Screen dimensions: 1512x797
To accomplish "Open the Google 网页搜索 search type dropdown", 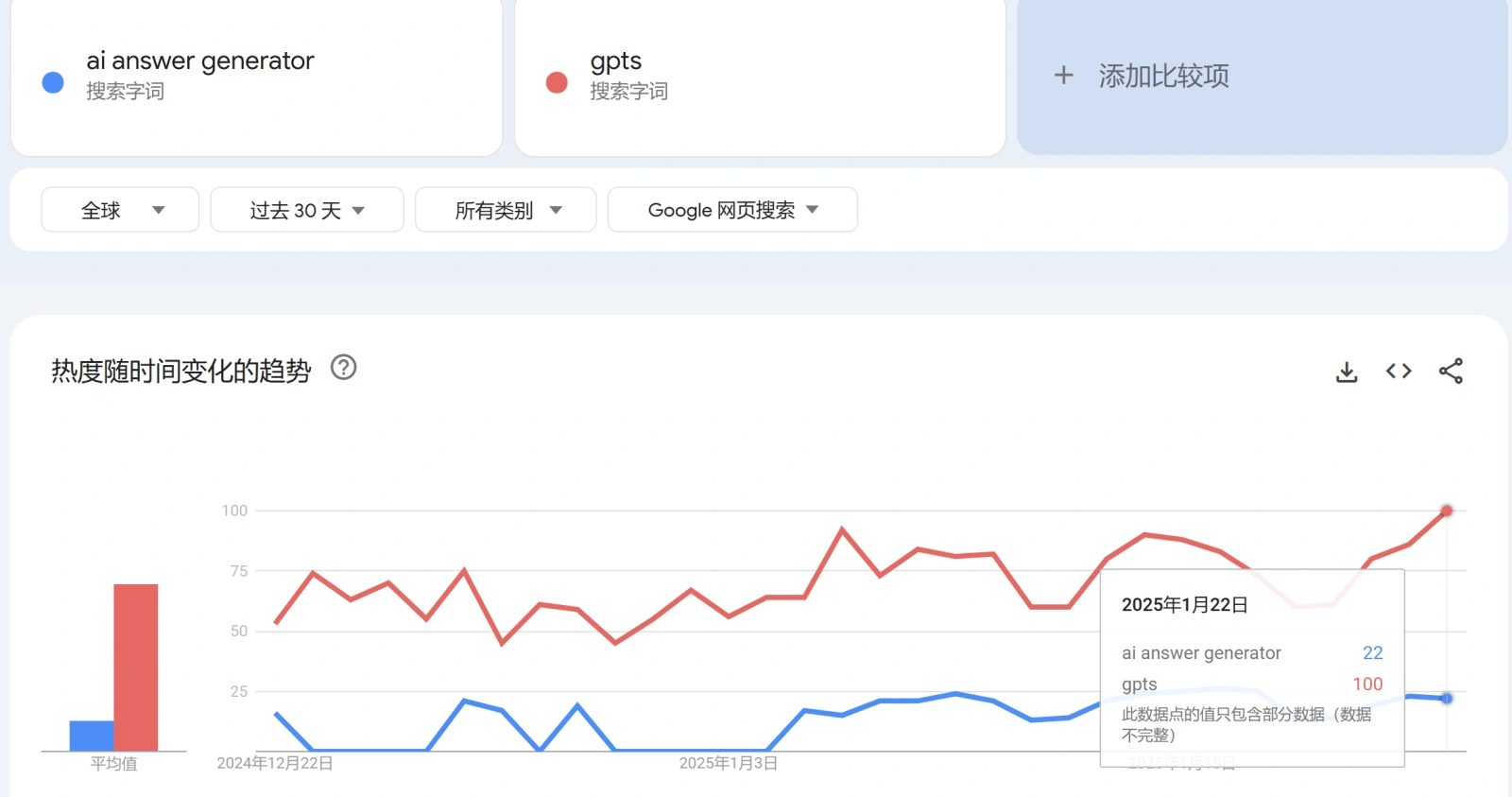I will [732, 210].
